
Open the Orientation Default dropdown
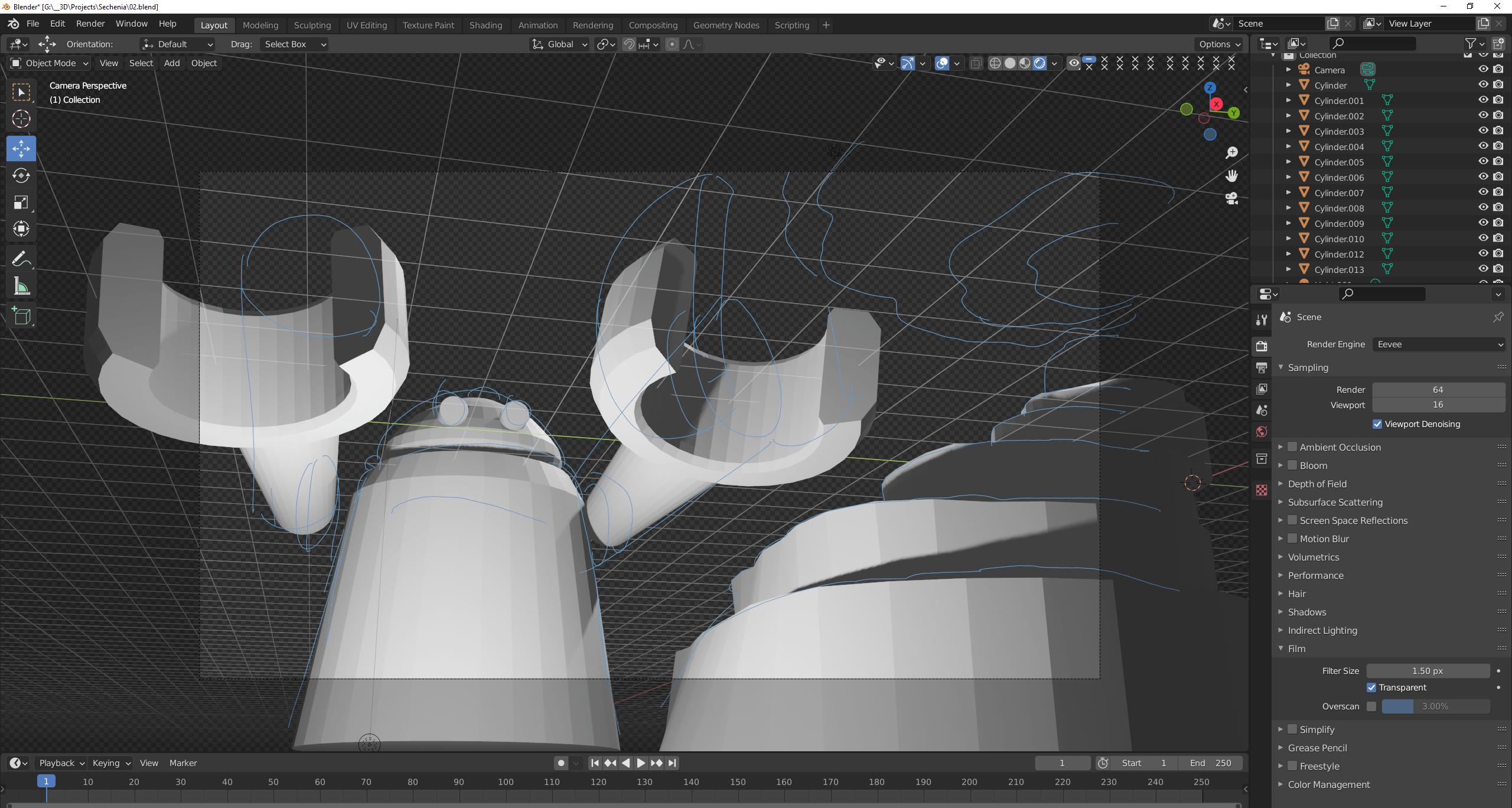(x=177, y=44)
